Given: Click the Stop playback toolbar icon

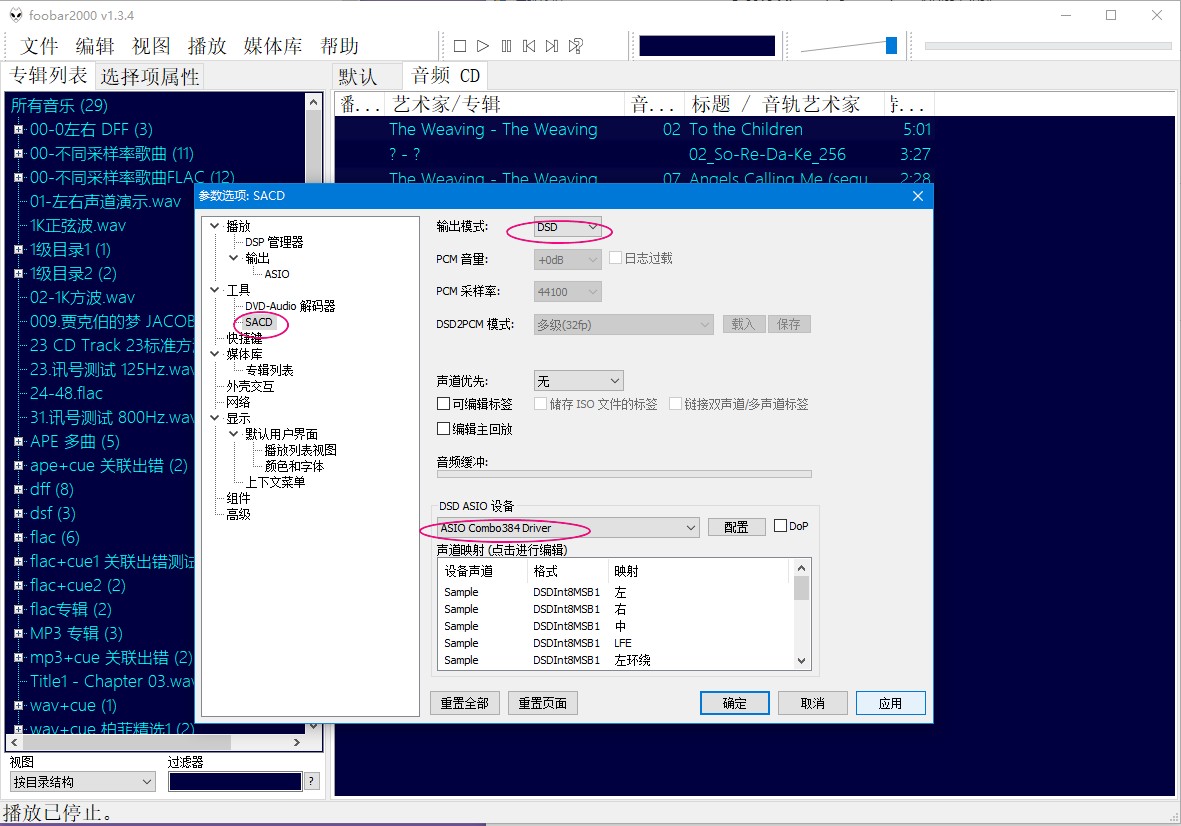Looking at the screenshot, I should tap(459, 46).
